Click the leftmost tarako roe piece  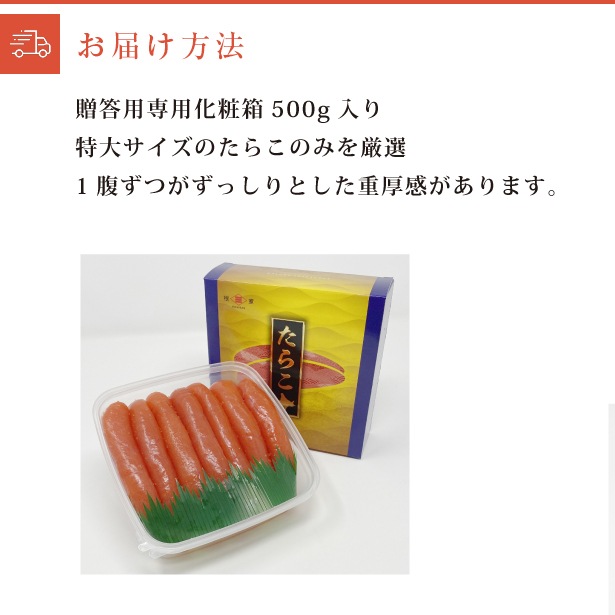point(124,451)
